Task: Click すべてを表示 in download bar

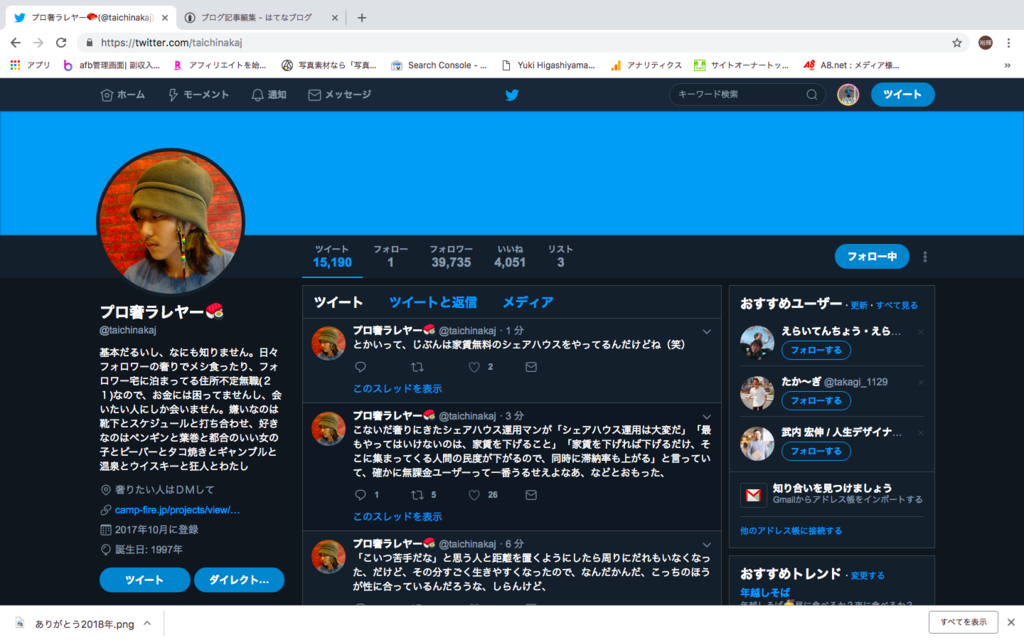Action: [963, 622]
